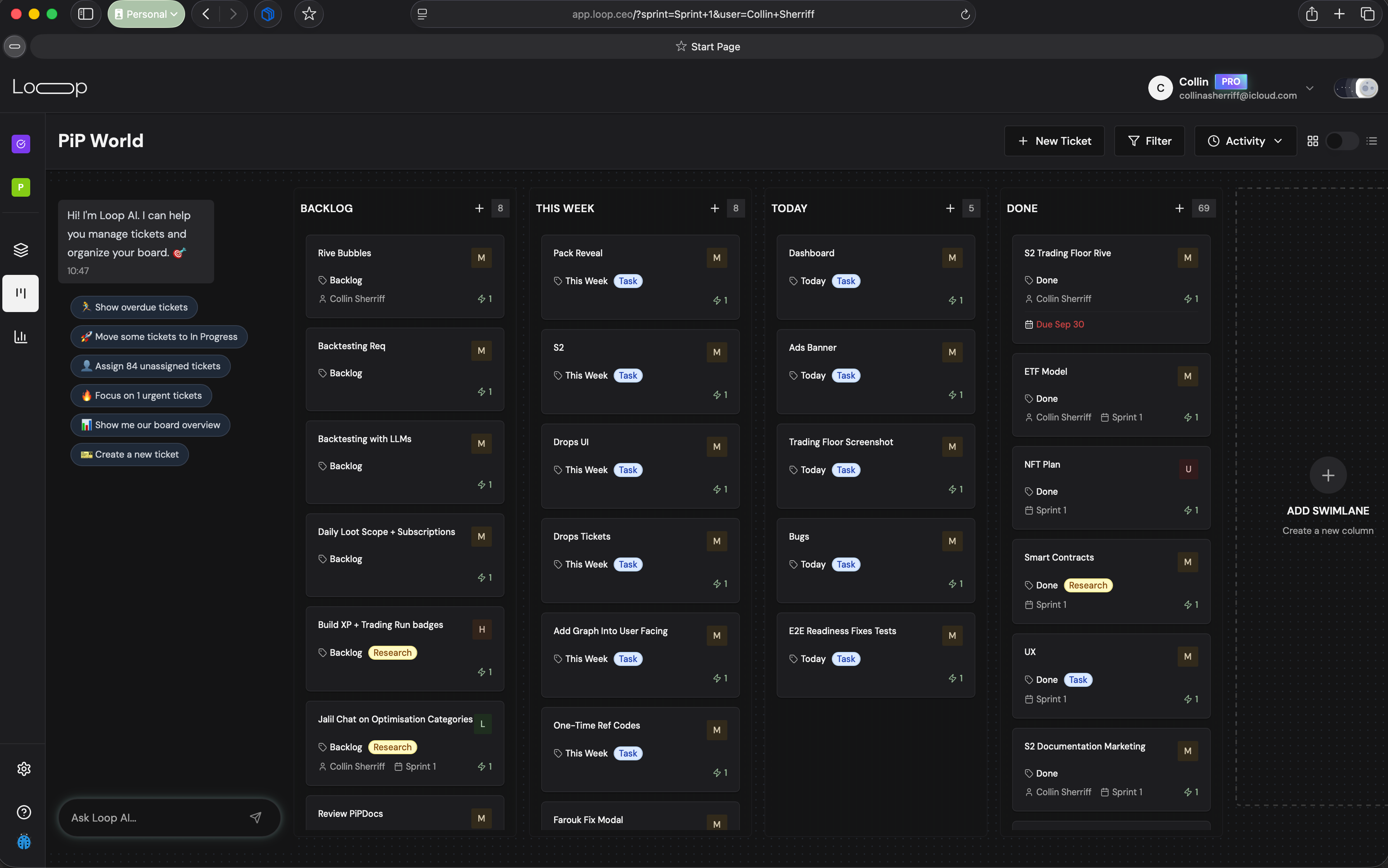Click Start Page in the favorites bar

708,46
